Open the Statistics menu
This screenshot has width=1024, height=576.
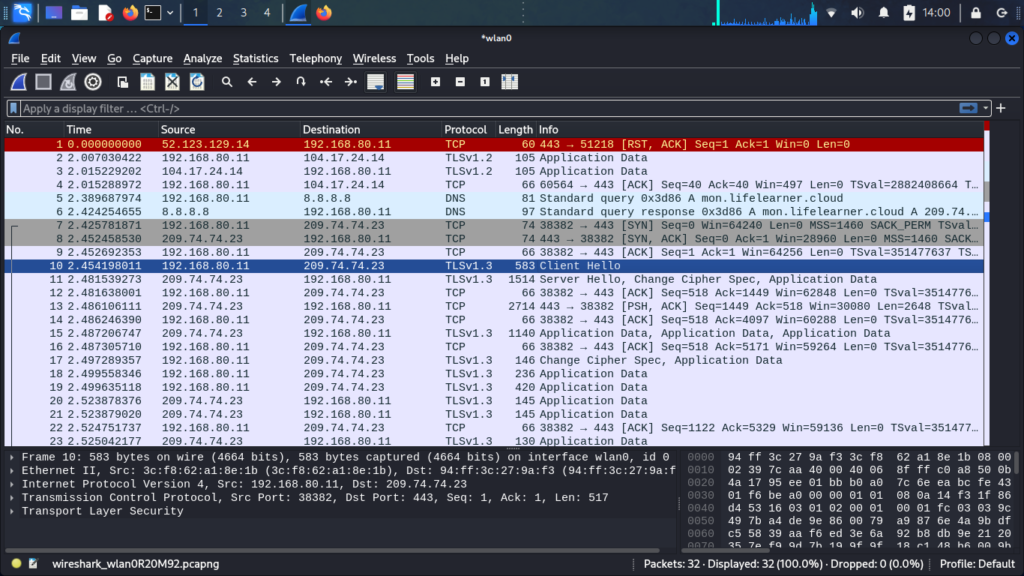[x=255, y=58]
